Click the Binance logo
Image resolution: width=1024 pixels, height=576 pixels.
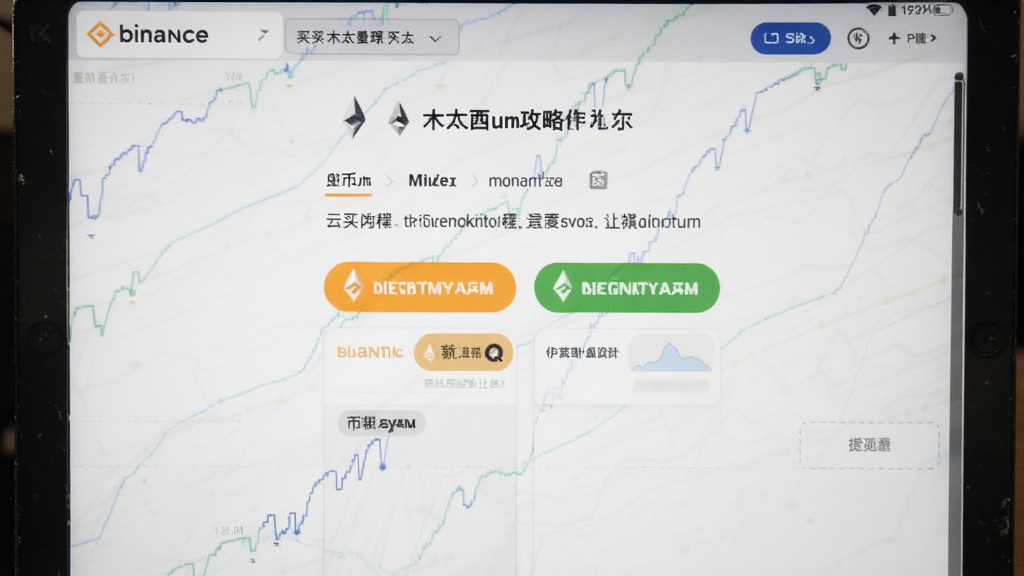pyautogui.click(x=148, y=35)
